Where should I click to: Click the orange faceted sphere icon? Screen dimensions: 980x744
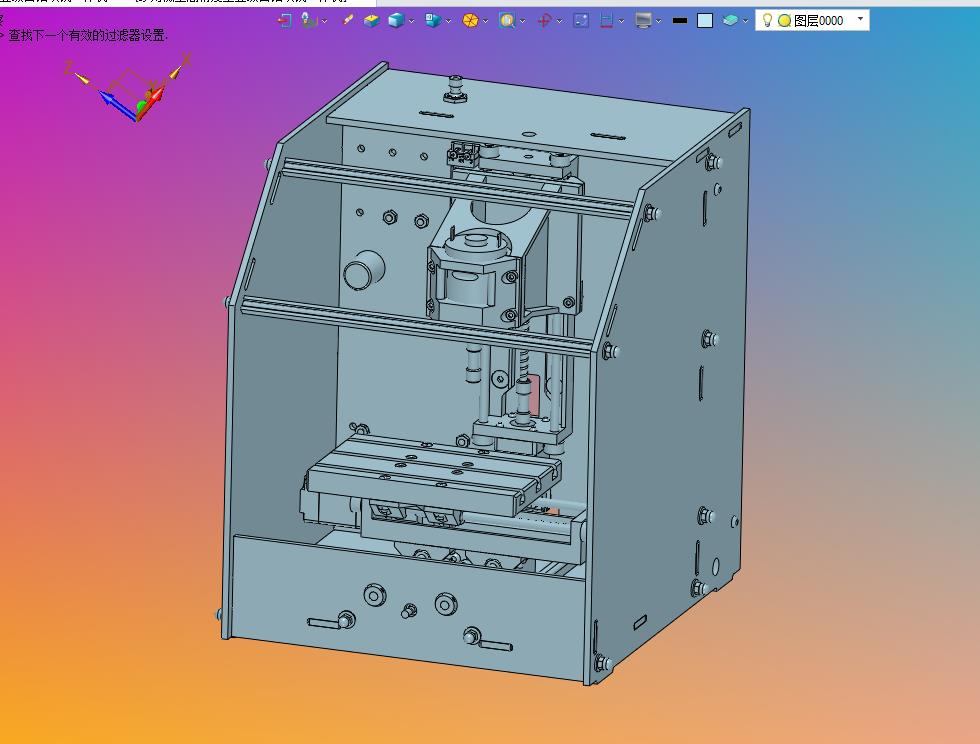tap(470, 21)
